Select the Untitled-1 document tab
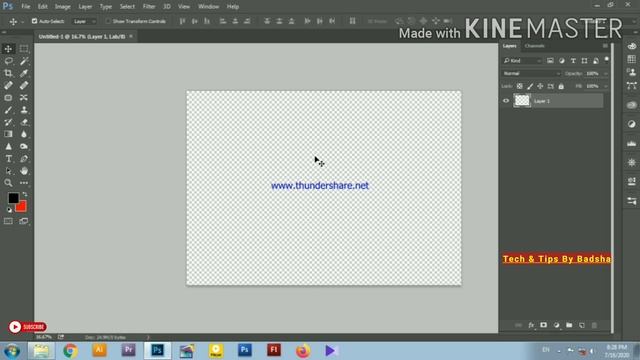Screen dimensions: 640x360 tap(82, 36)
